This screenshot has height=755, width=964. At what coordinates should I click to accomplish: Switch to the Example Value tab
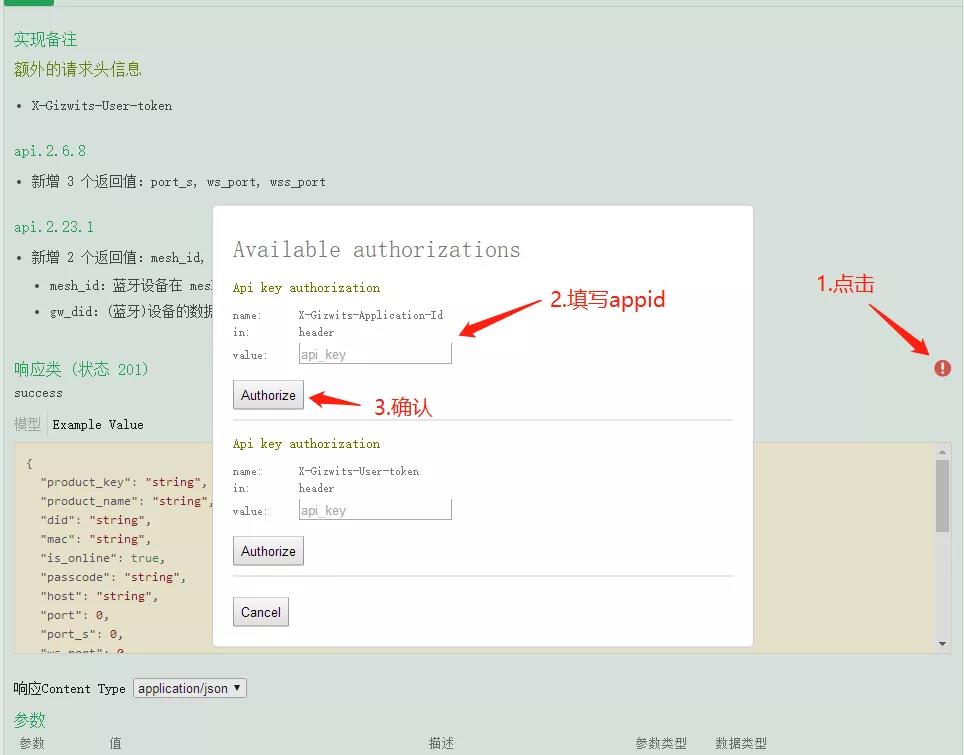coord(98,424)
